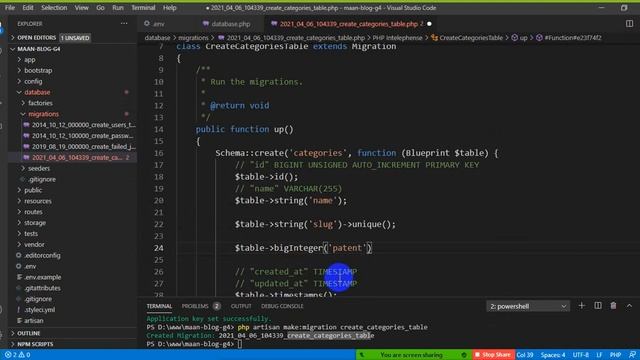
Task: Kill terminal with the trash icon
Action: tap(613, 306)
